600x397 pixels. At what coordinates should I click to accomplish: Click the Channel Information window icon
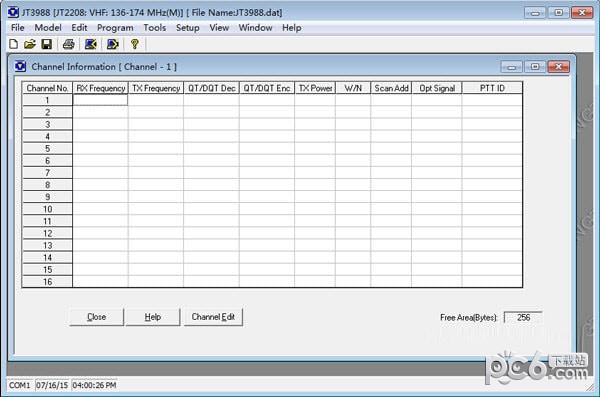(x=20, y=66)
